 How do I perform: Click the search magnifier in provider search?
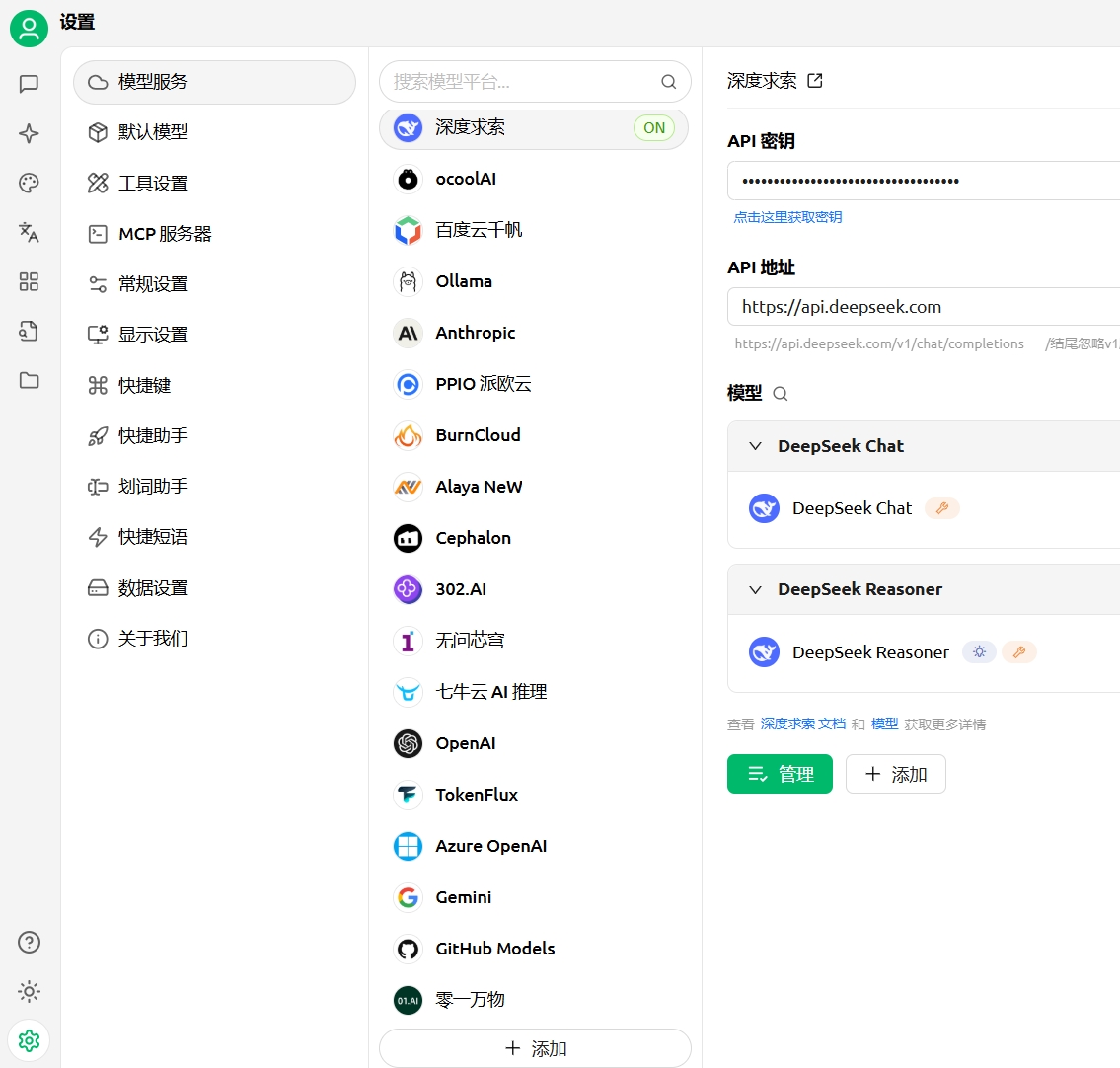(669, 82)
